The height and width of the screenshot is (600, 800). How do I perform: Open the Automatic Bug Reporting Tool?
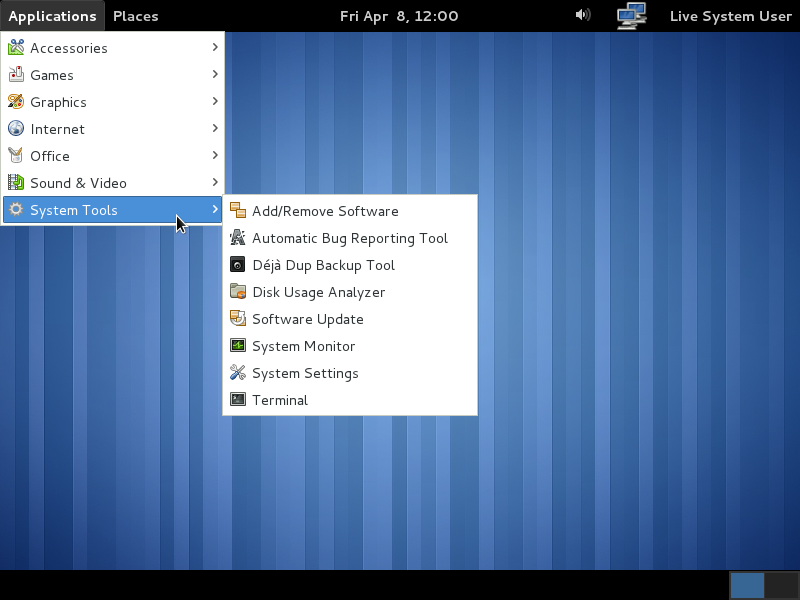pos(350,238)
